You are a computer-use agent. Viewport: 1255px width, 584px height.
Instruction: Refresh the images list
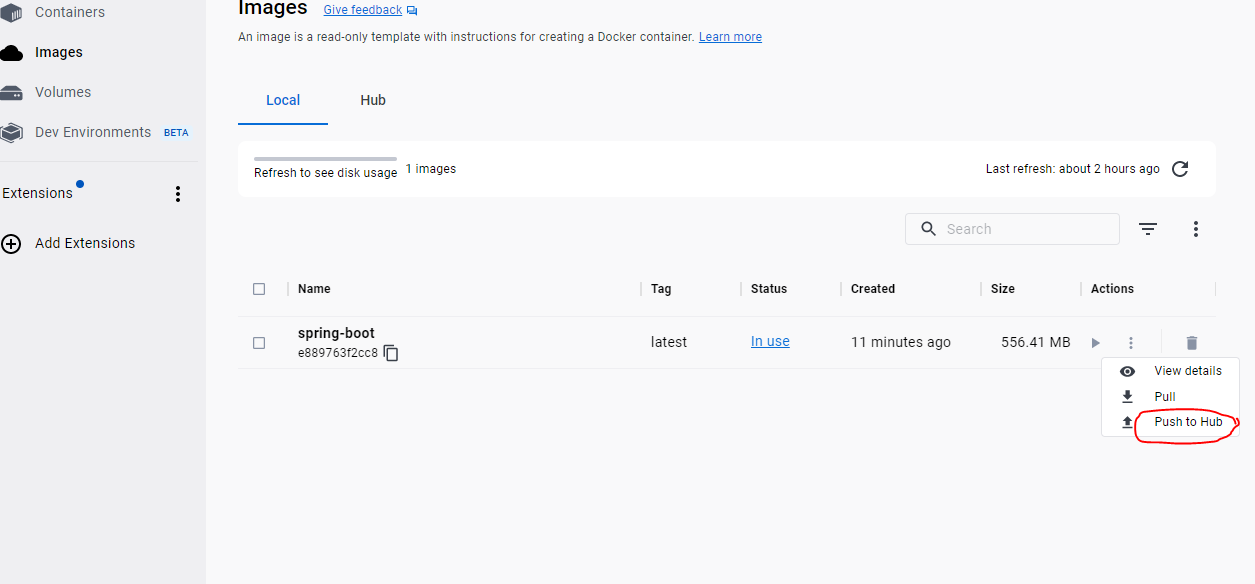click(x=1180, y=169)
